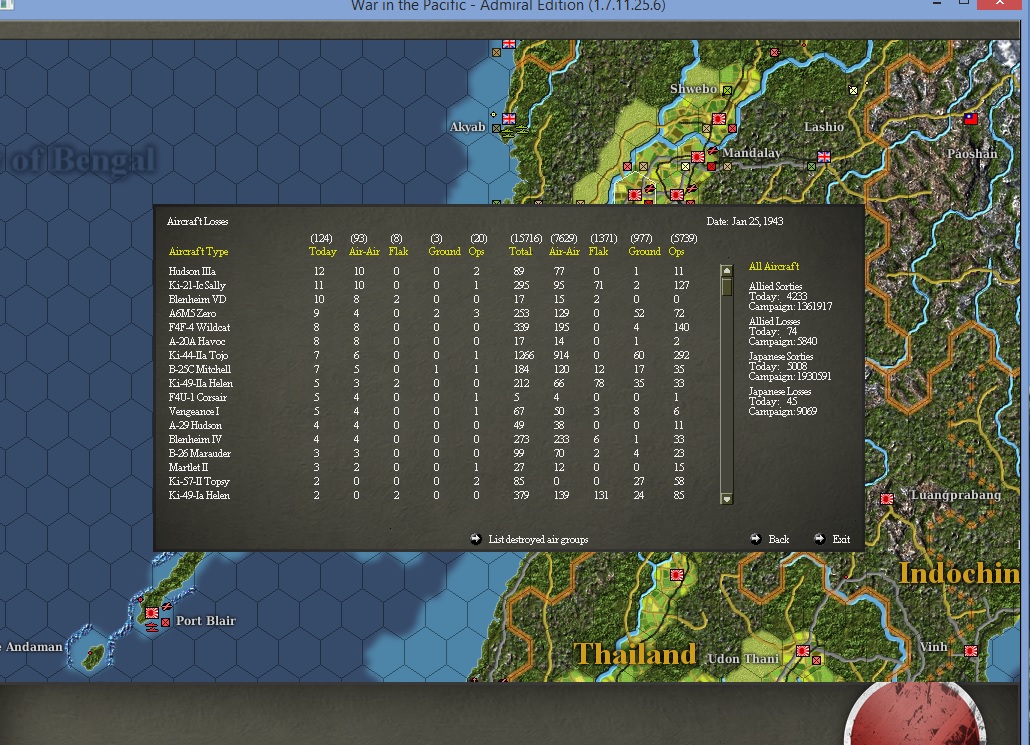Go Back from Aircraft Losses

[x=778, y=539]
